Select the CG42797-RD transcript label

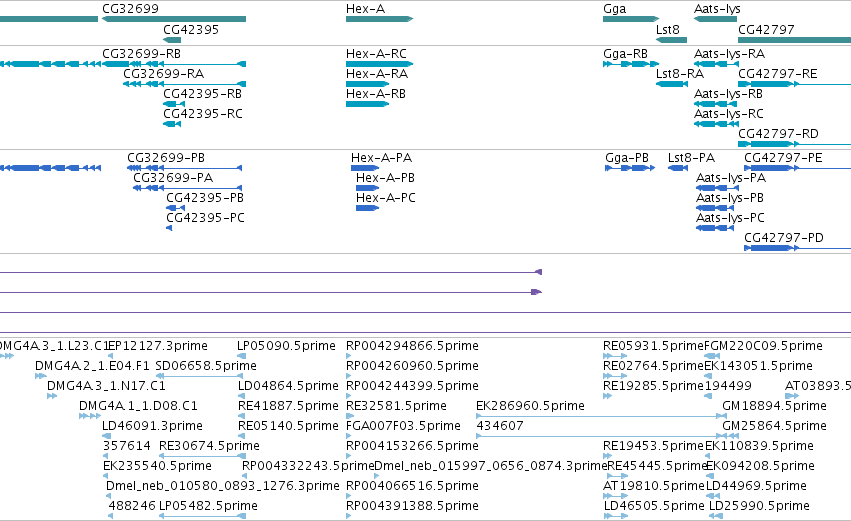[x=778, y=134]
